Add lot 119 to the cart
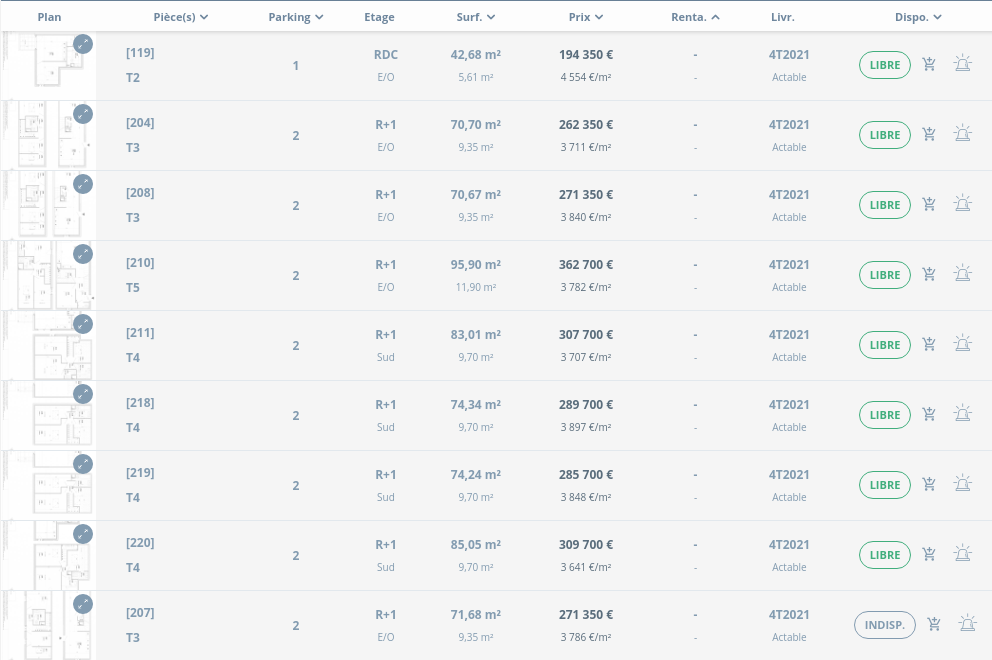Screen dimensions: 992x660 point(929,65)
